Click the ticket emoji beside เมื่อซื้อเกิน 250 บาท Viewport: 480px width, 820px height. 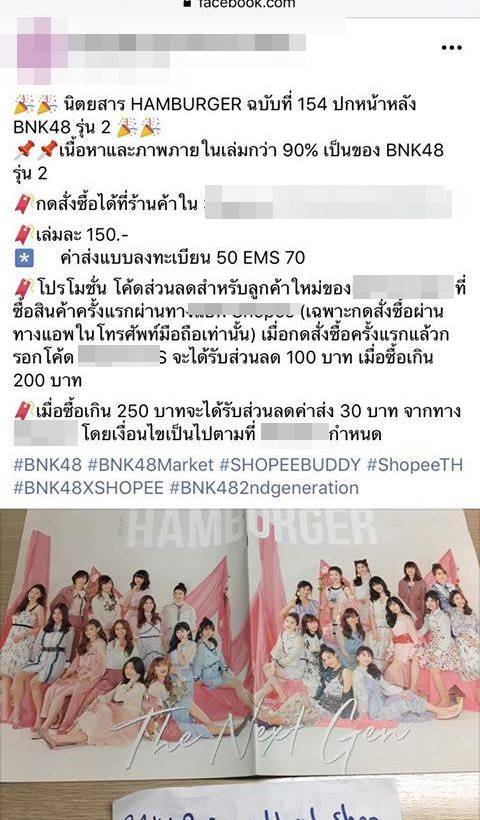point(24,412)
